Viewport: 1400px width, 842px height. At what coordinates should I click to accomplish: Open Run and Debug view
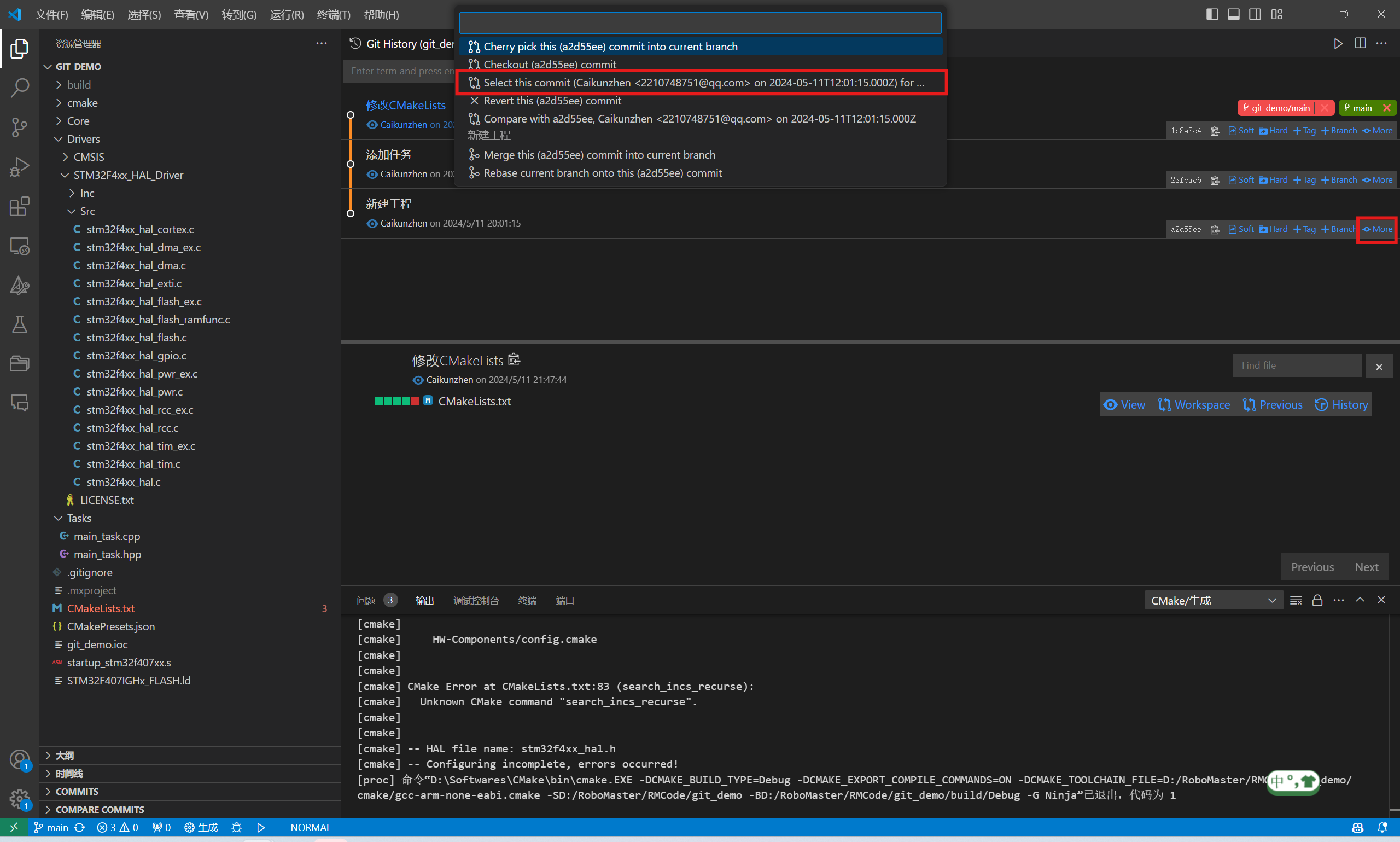(19, 167)
